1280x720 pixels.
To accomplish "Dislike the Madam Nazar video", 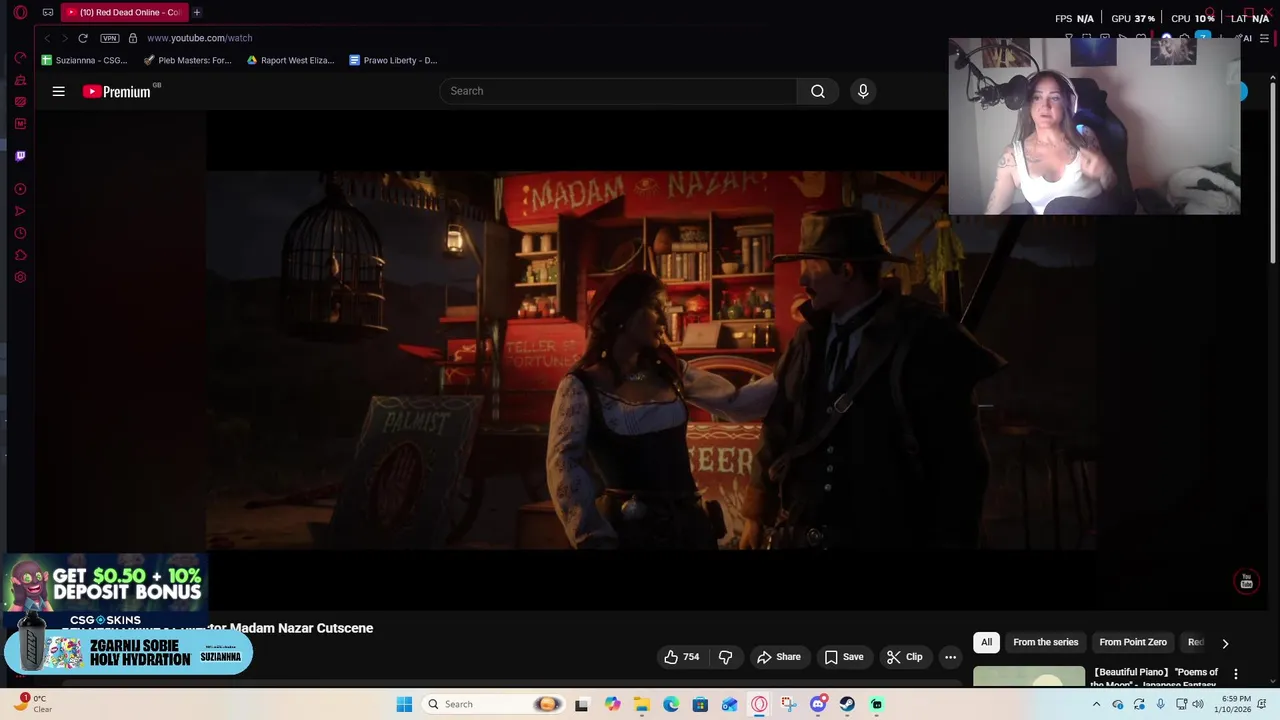I will pos(726,657).
